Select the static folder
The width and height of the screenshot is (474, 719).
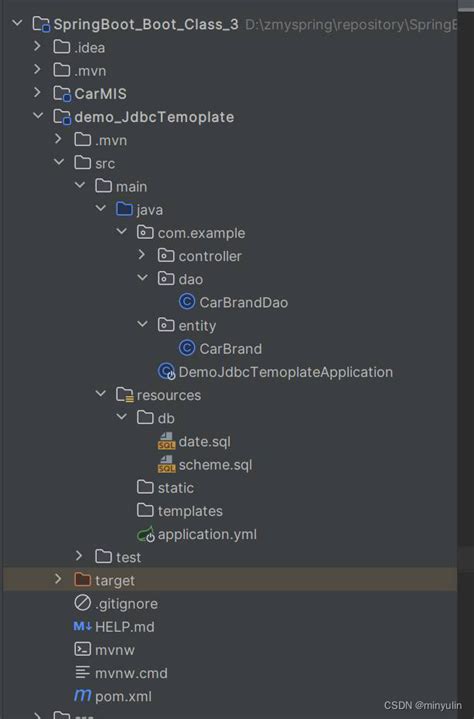pyautogui.click(x=165, y=487)
